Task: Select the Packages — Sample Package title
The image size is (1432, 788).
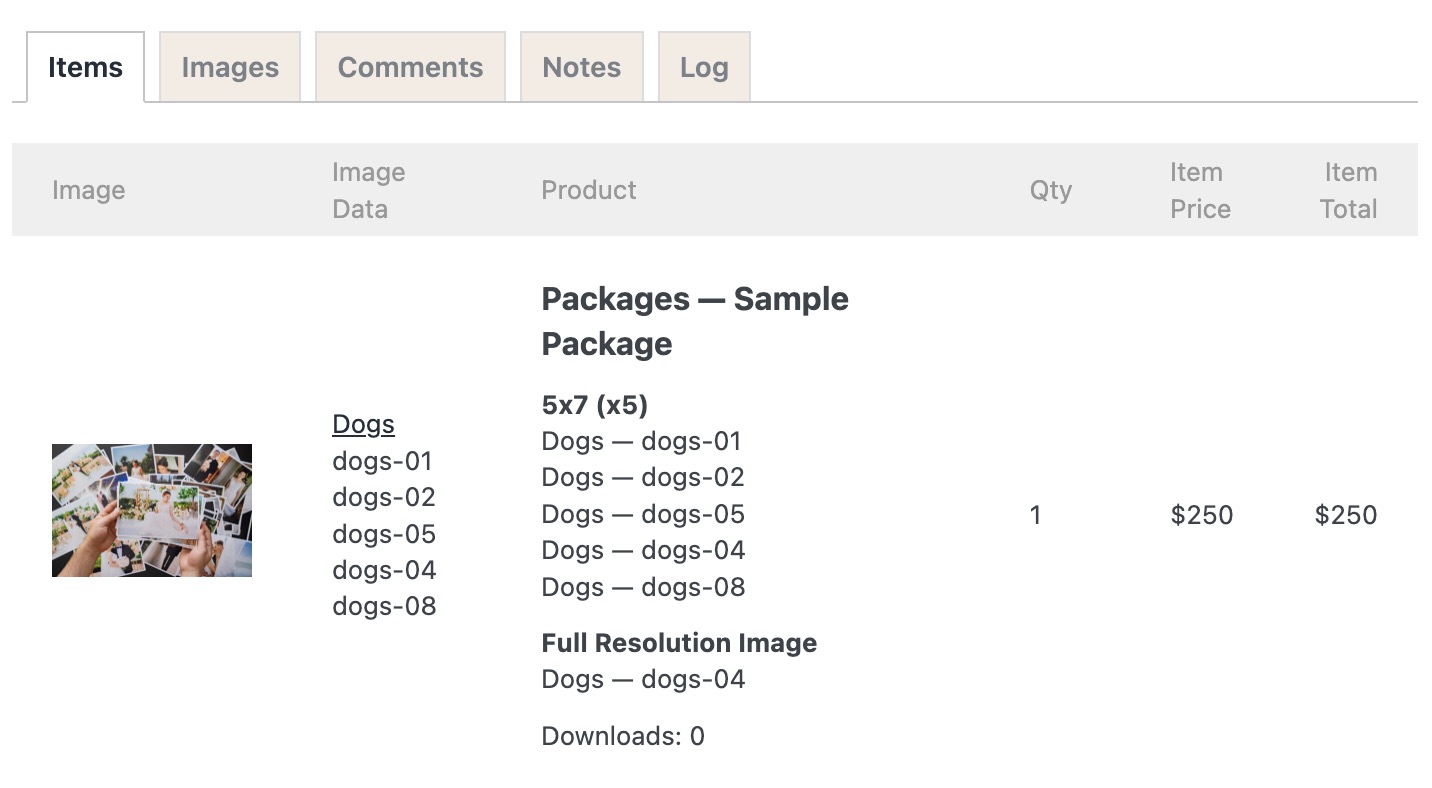Action: coord(694,320)
